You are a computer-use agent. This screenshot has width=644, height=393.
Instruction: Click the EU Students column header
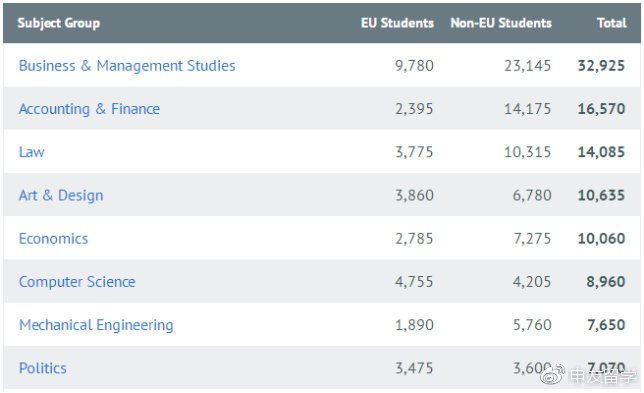(397, 23)
